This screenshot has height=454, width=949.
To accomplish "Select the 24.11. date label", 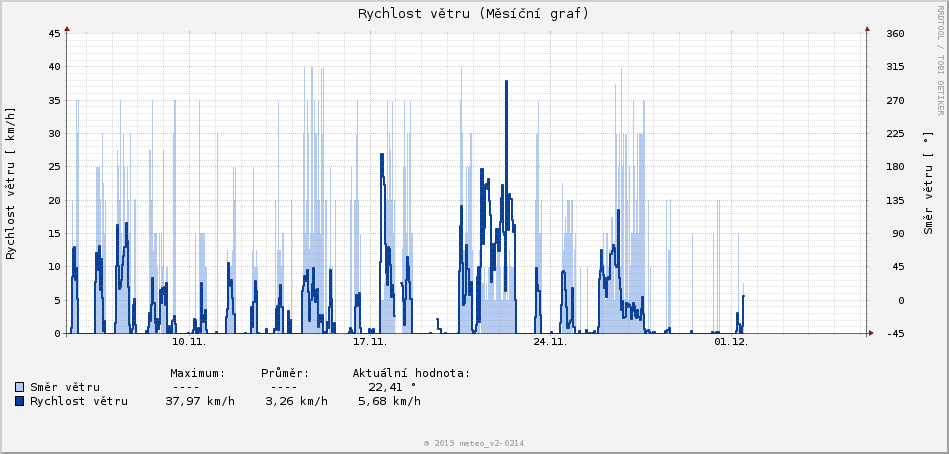I will [550, 342].
